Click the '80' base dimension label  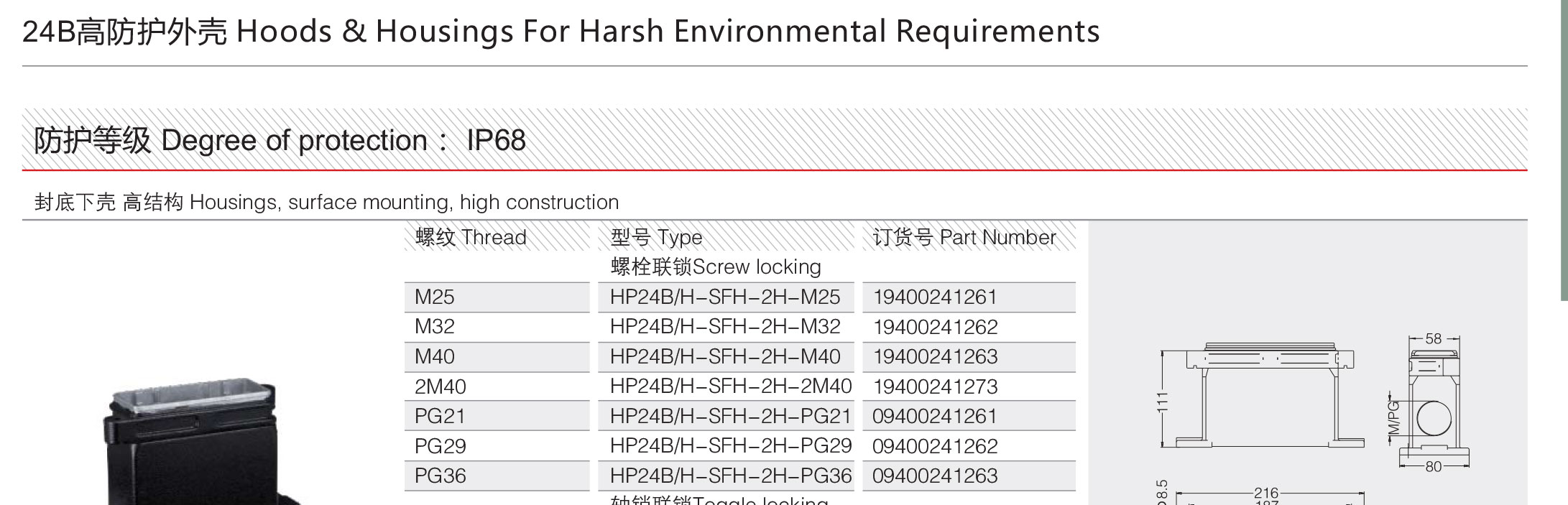click(1434, 467)
